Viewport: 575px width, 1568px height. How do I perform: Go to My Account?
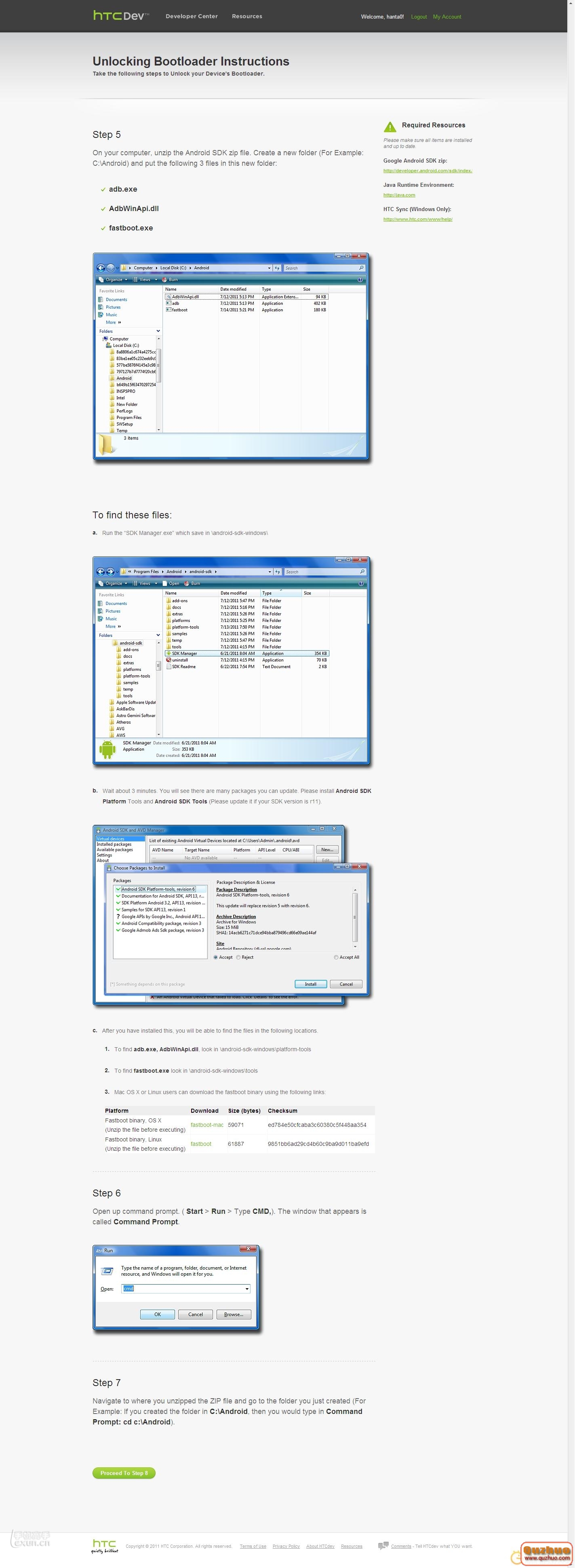point(447,17)
